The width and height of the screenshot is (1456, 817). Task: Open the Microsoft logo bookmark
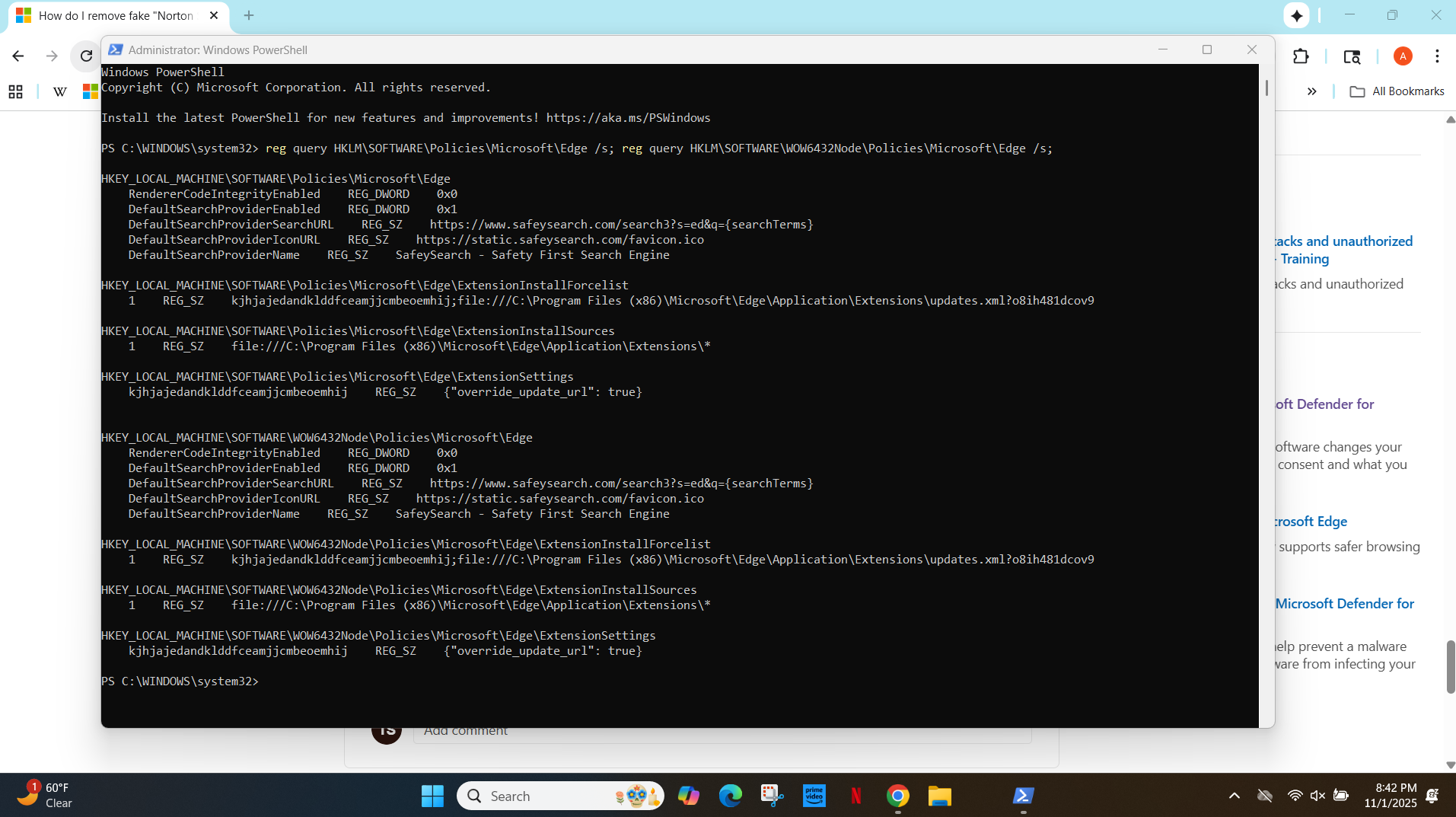91,91
